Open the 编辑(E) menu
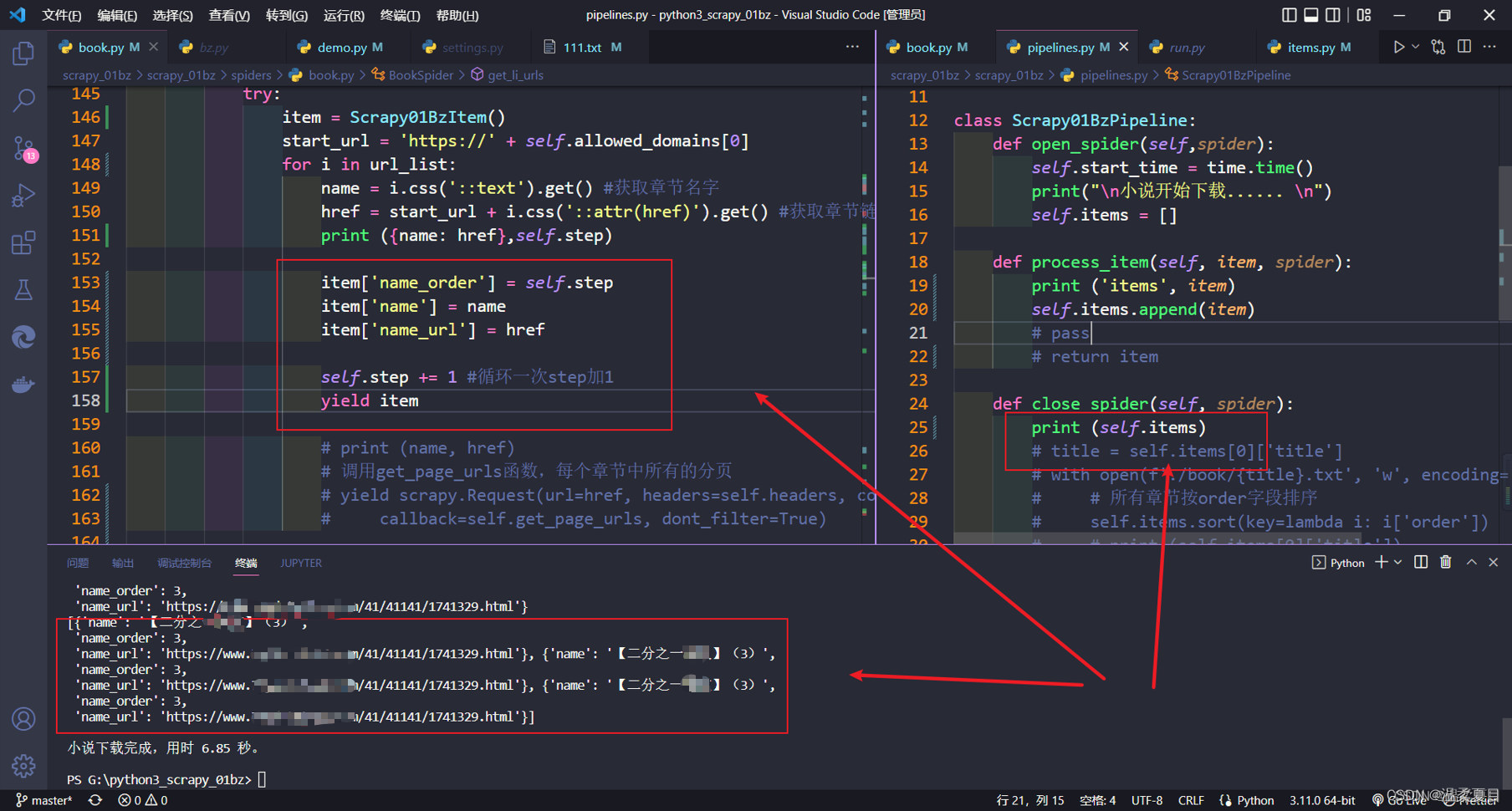 [117, 15]
